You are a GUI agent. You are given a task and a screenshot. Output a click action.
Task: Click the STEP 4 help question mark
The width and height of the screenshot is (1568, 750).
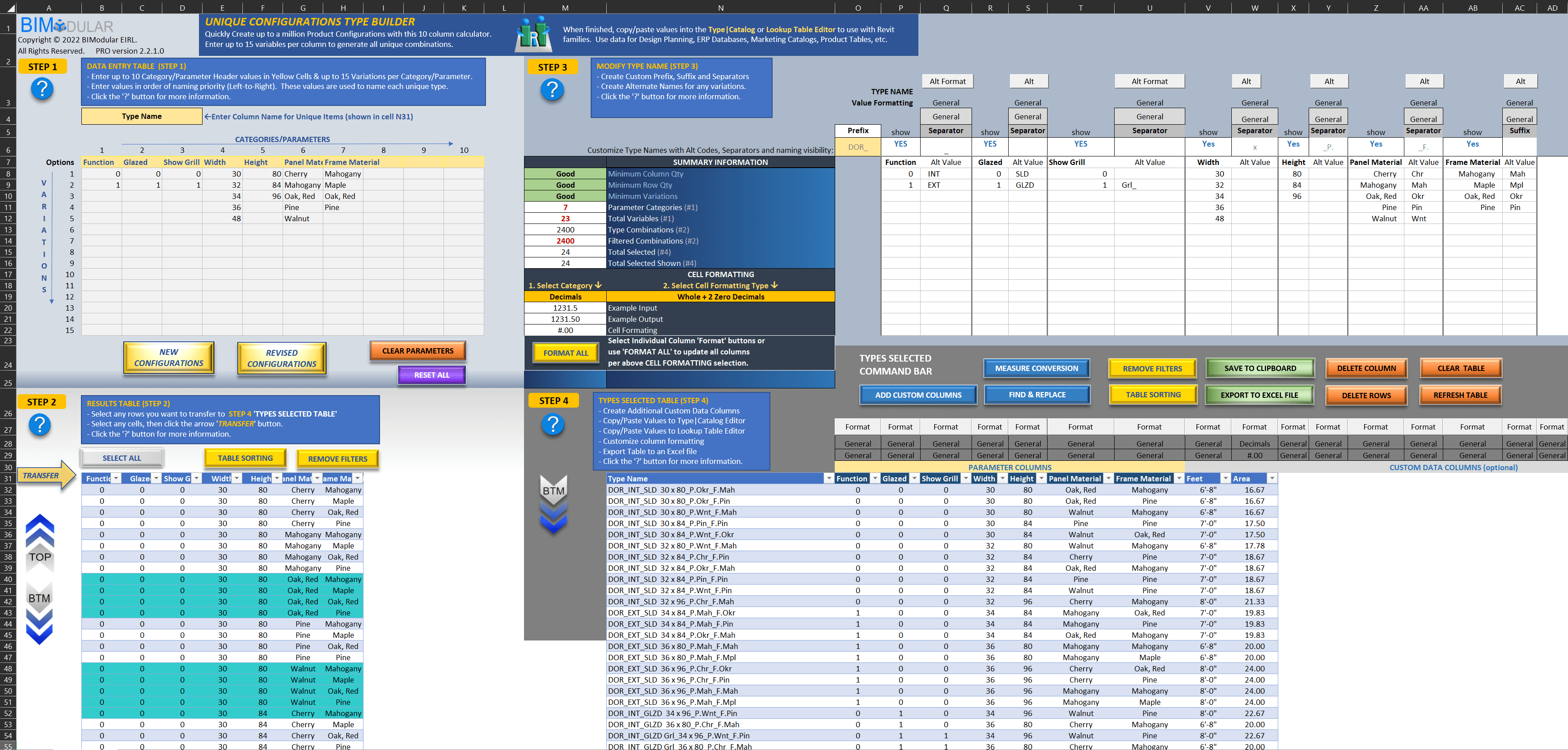(x=553, y=424)
